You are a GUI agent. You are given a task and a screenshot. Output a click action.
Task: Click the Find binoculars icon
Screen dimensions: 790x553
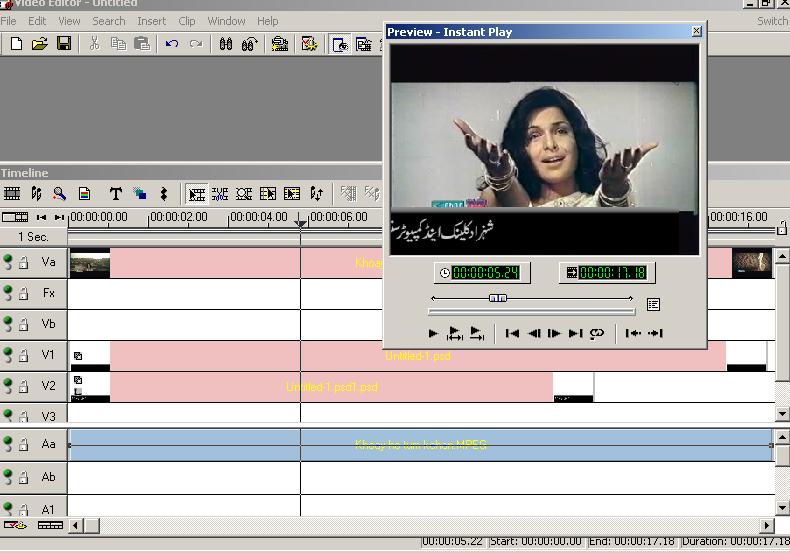(x=226, y=44)
